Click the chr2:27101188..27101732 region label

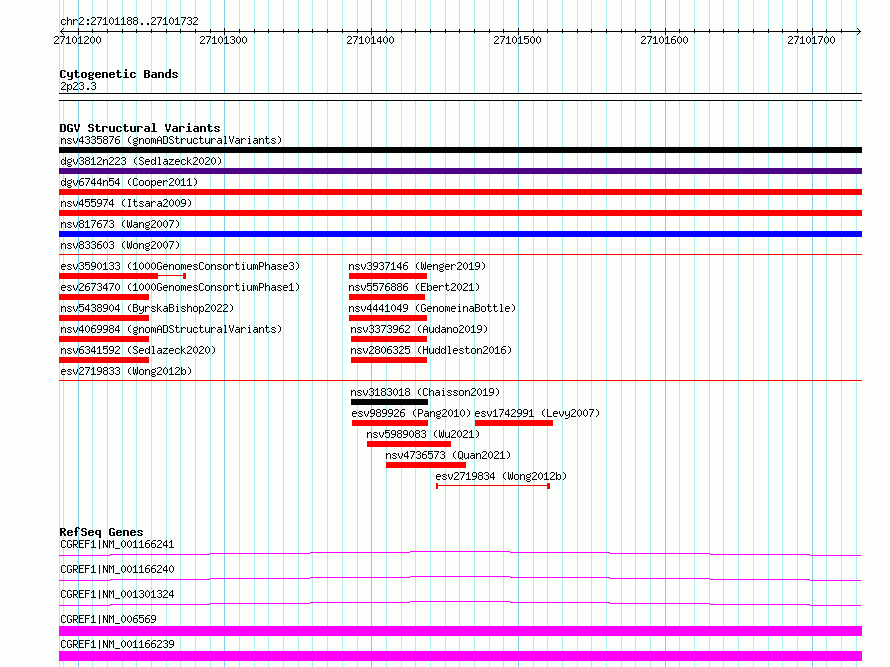129,21
